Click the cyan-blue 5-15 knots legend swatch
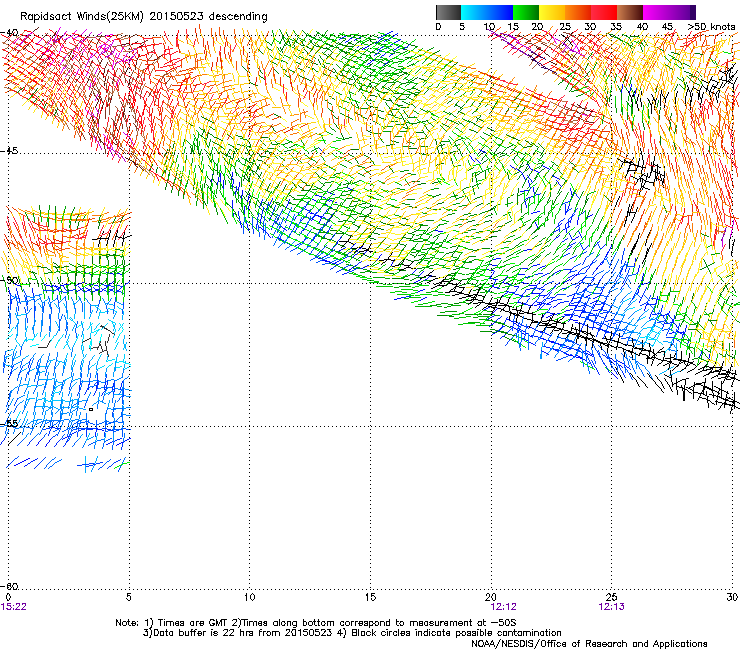740x650 pixels. click(487, 12)
